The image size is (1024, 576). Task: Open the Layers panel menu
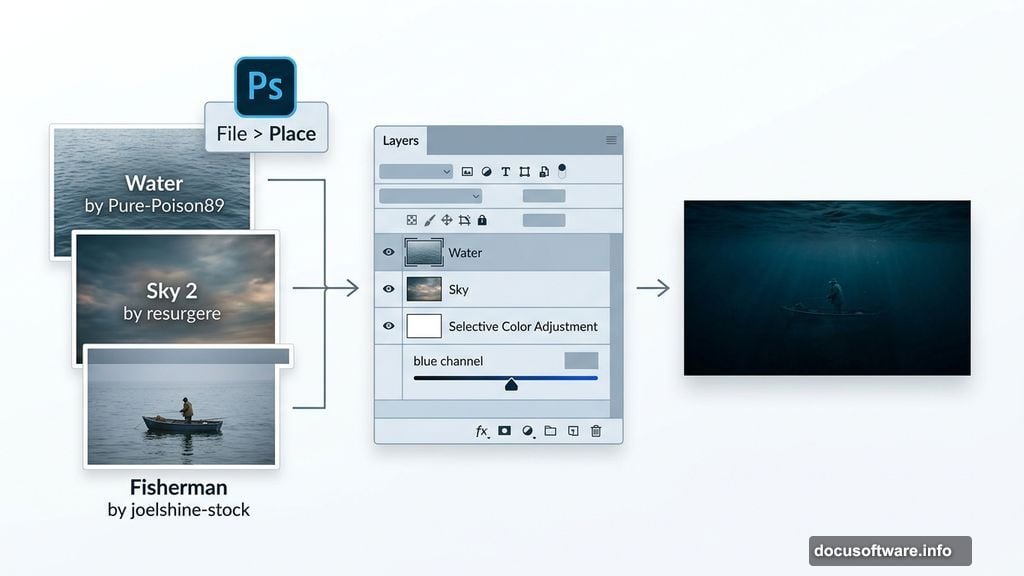pyautogui.click(x=611, y=141)
